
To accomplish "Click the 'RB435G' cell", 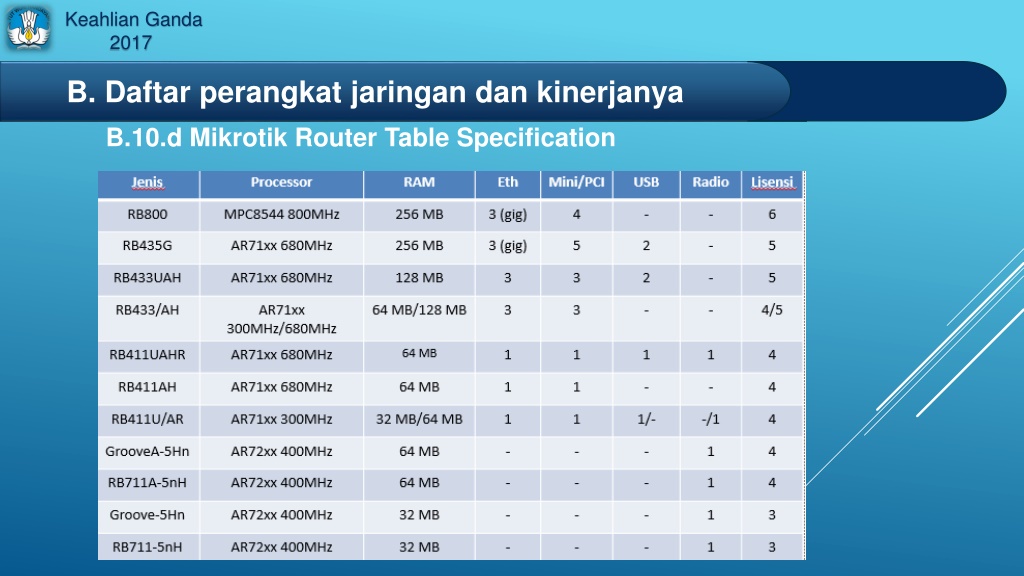I will [x=148, y=246].
